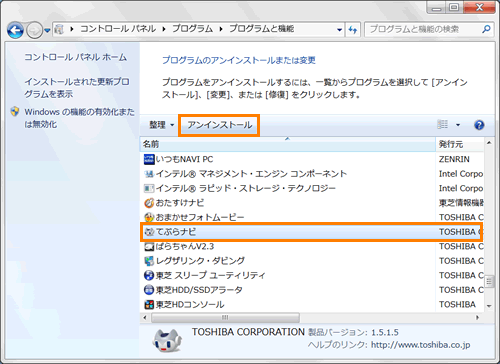Click the blue help question mark icon

point(479,125)
